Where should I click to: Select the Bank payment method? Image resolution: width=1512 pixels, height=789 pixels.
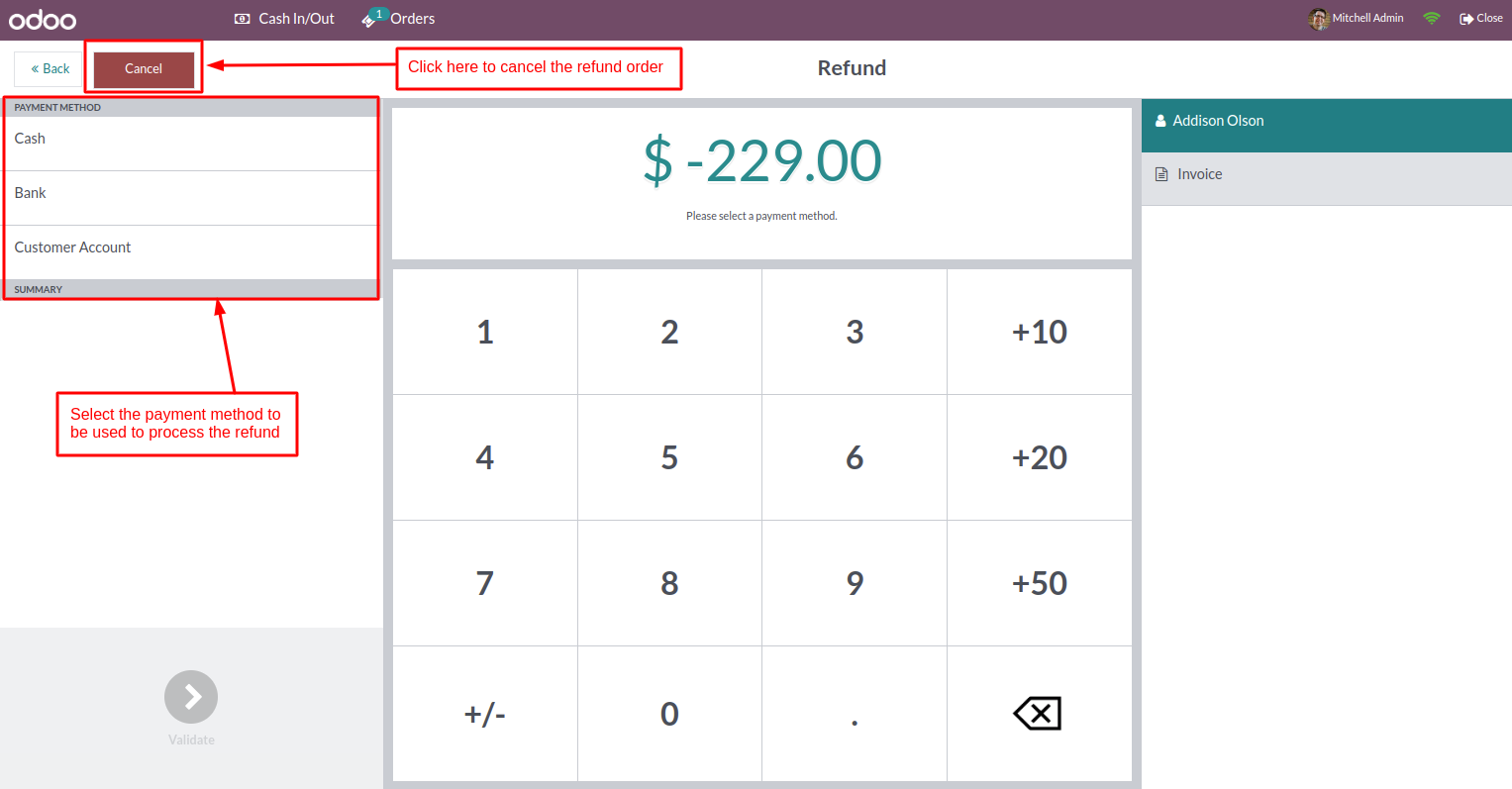click(191, 198)
